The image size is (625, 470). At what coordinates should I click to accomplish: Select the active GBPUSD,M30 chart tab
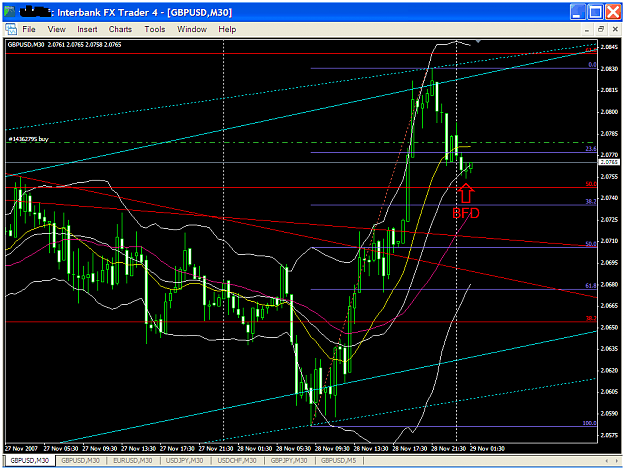coord(29,460)
